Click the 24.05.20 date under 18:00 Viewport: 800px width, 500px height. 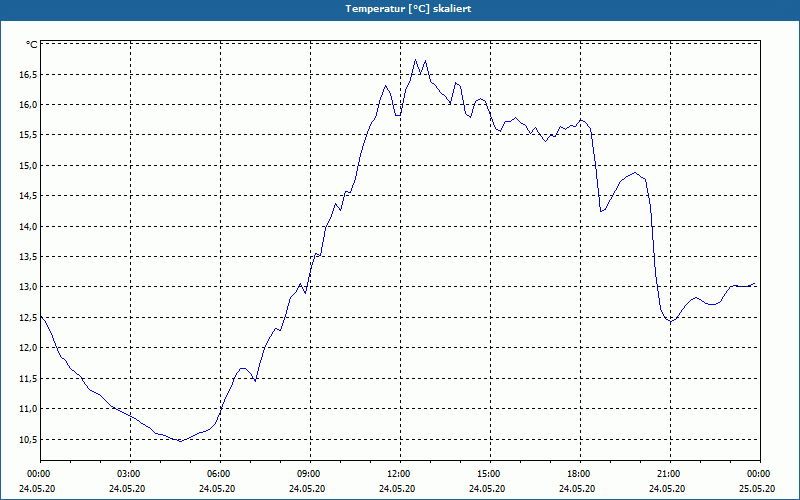tap(577, 488)
